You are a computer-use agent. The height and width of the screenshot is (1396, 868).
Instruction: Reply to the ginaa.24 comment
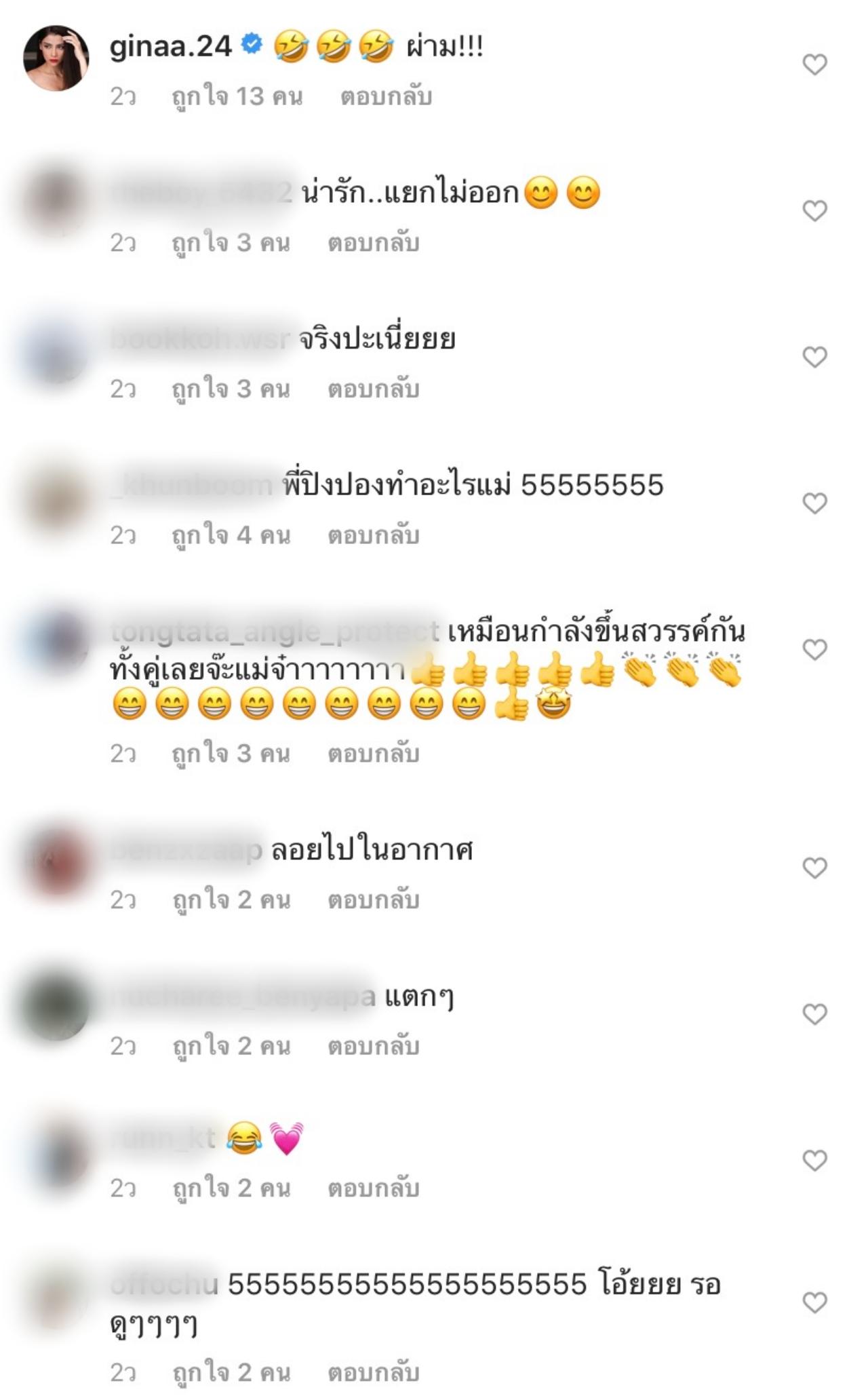pyautogui.click(x=386, y=97)
